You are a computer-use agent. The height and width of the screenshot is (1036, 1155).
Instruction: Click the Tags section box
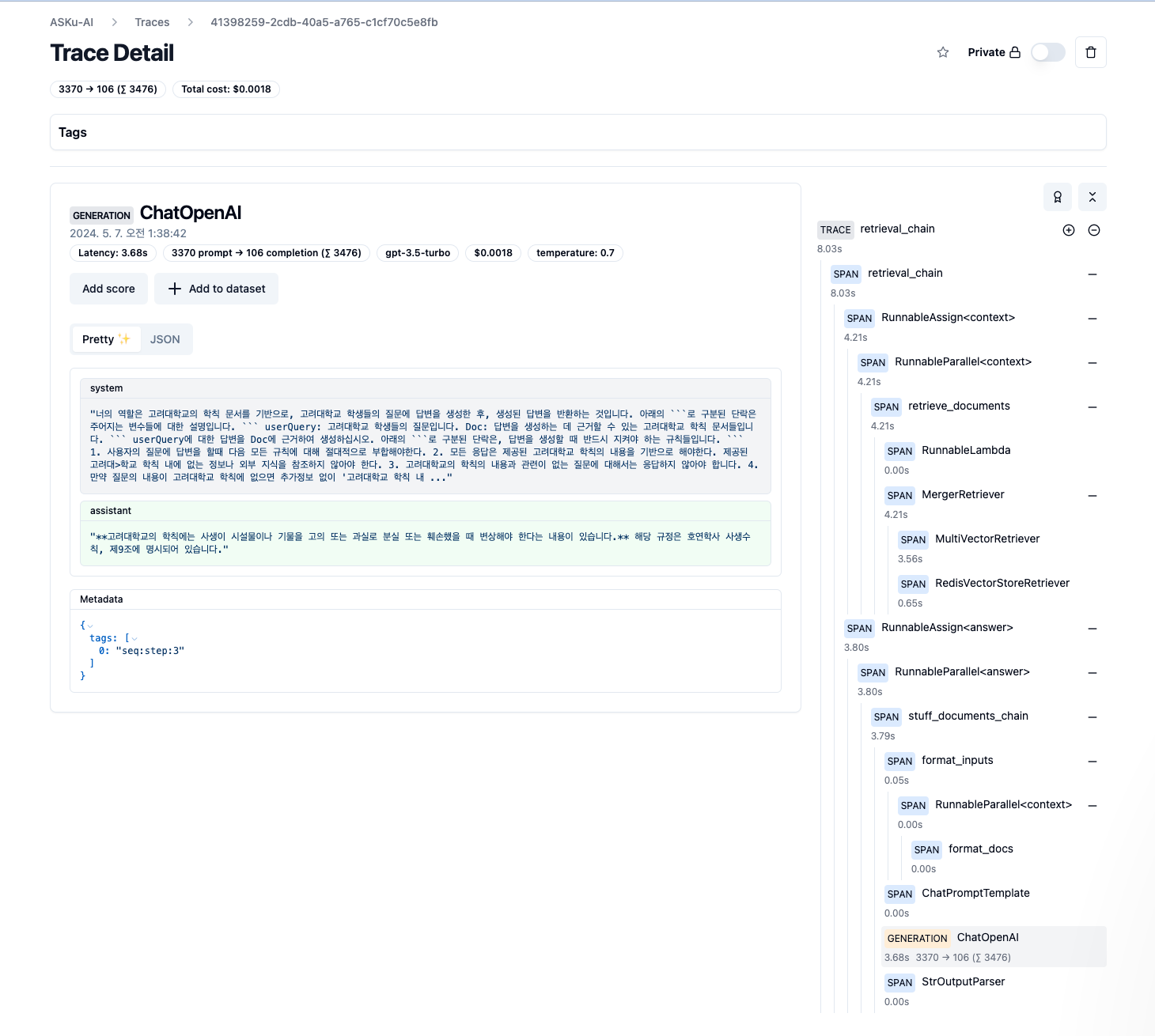coord(577,132)
